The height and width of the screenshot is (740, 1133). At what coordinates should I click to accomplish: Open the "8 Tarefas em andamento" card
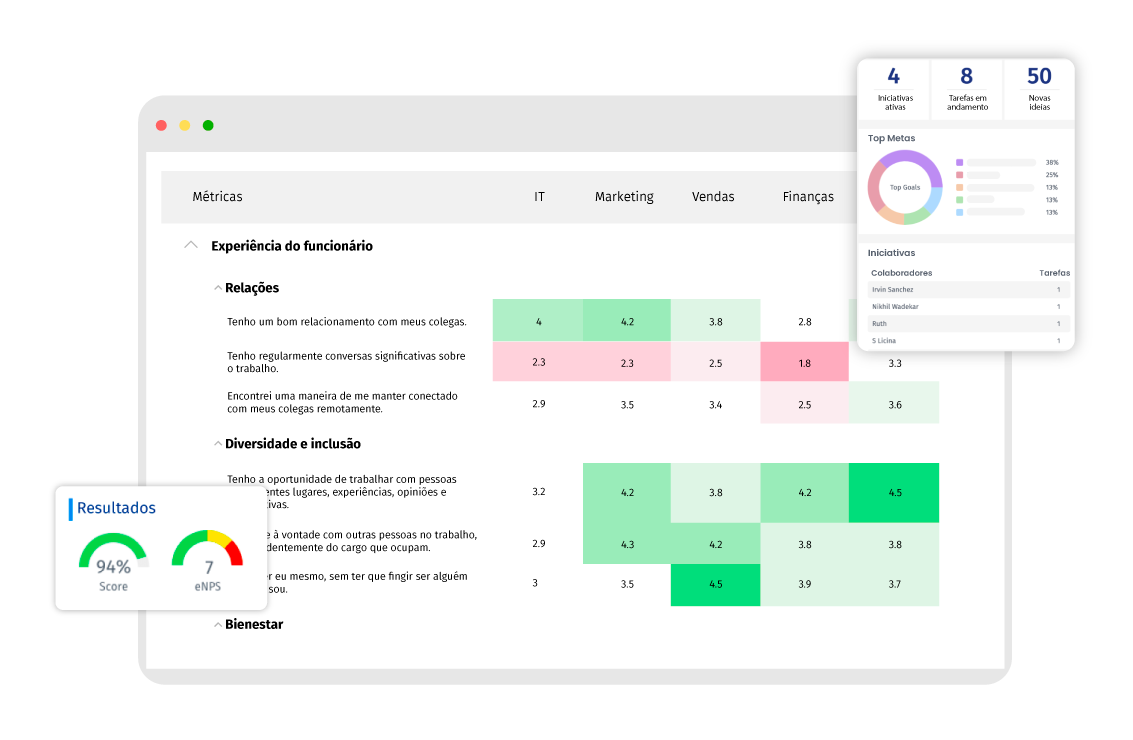pyautogui.click(x=966, y=89)
